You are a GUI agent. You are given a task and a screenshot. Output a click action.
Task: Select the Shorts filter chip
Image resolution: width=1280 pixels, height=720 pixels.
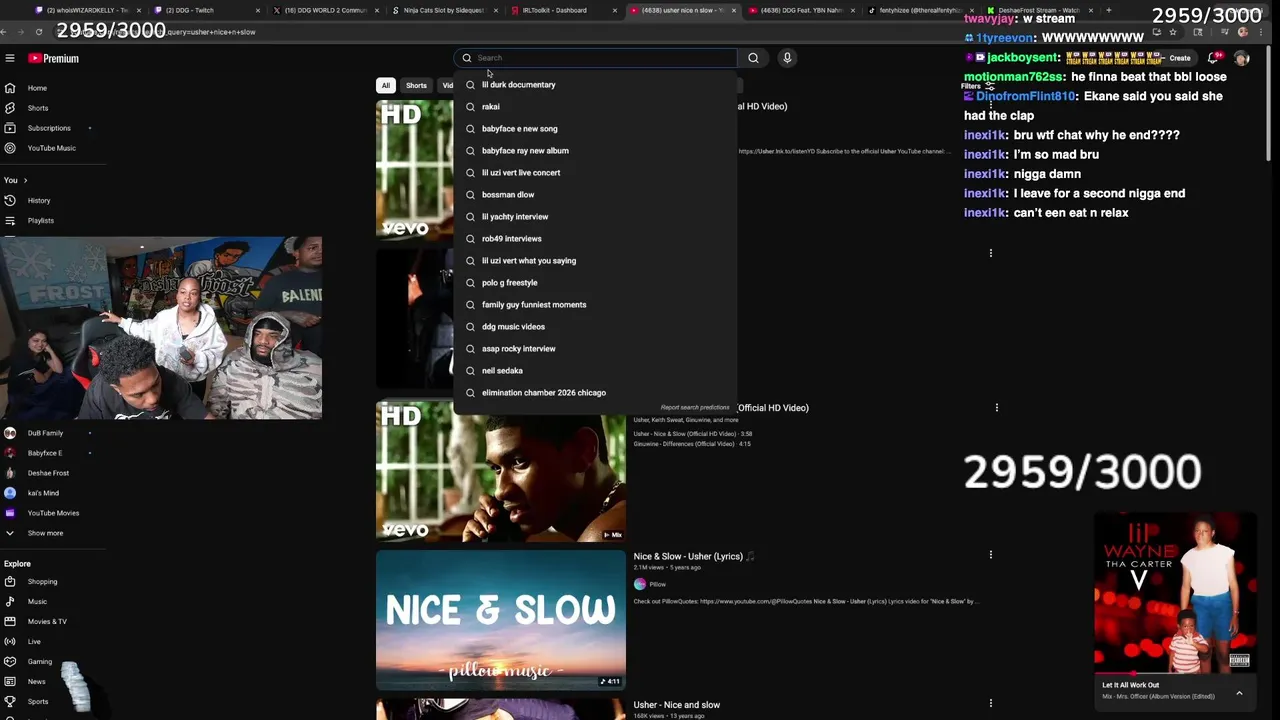point(416,85)
